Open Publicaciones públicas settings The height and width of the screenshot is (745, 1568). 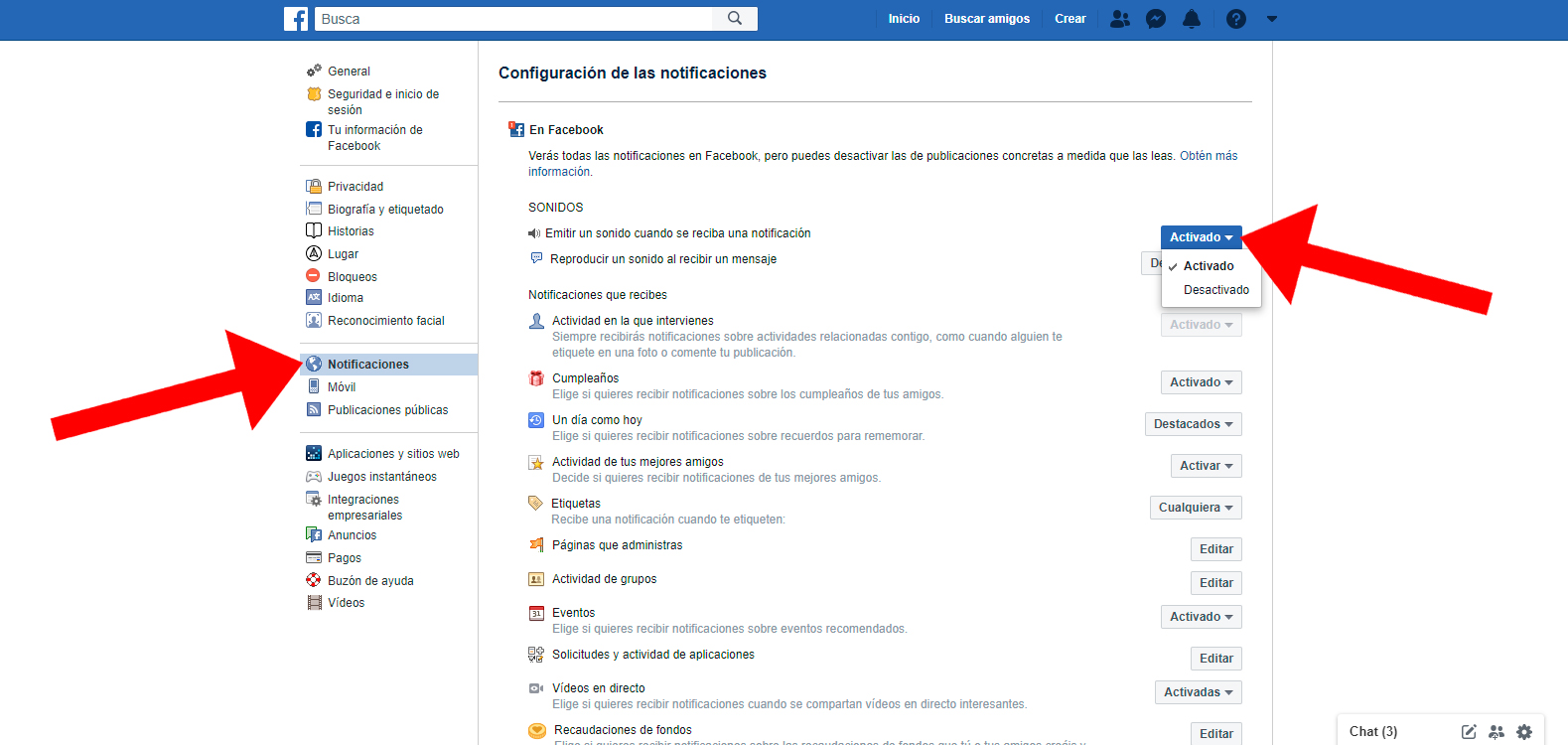point(389,410)
